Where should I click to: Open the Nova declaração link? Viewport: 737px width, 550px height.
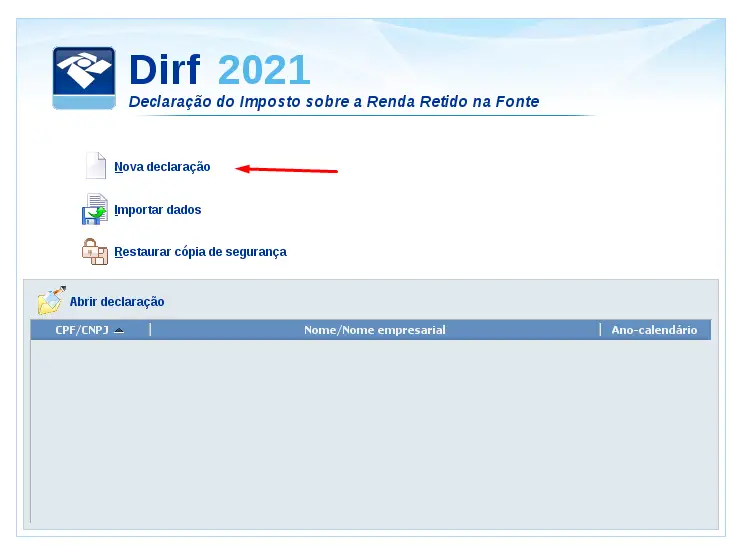point(162,167)
